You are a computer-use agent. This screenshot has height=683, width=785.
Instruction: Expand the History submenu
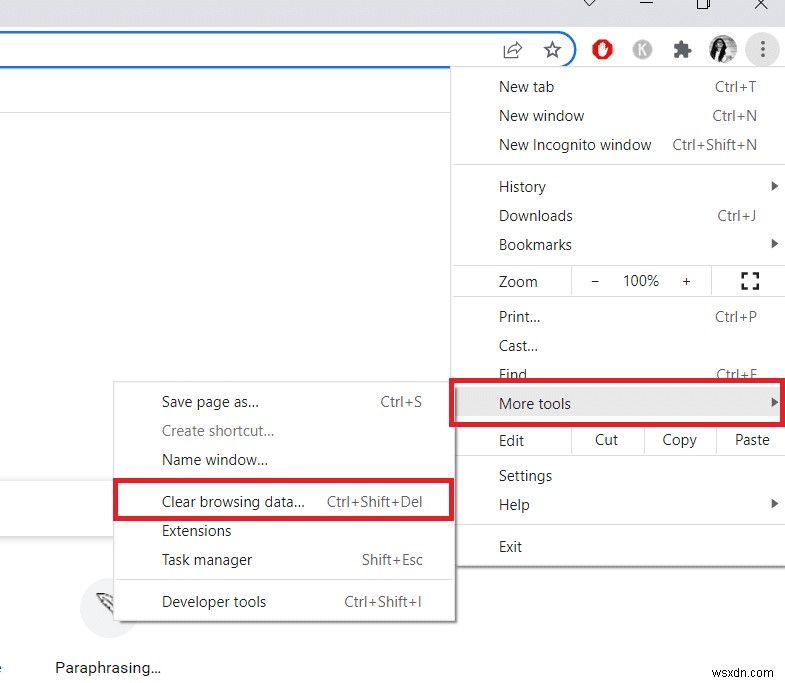click(x=618, y=187)
